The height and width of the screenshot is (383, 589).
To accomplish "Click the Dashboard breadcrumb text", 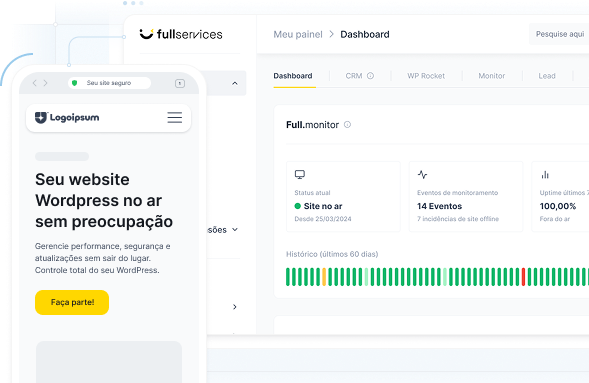I will click(x=365, y=35).
